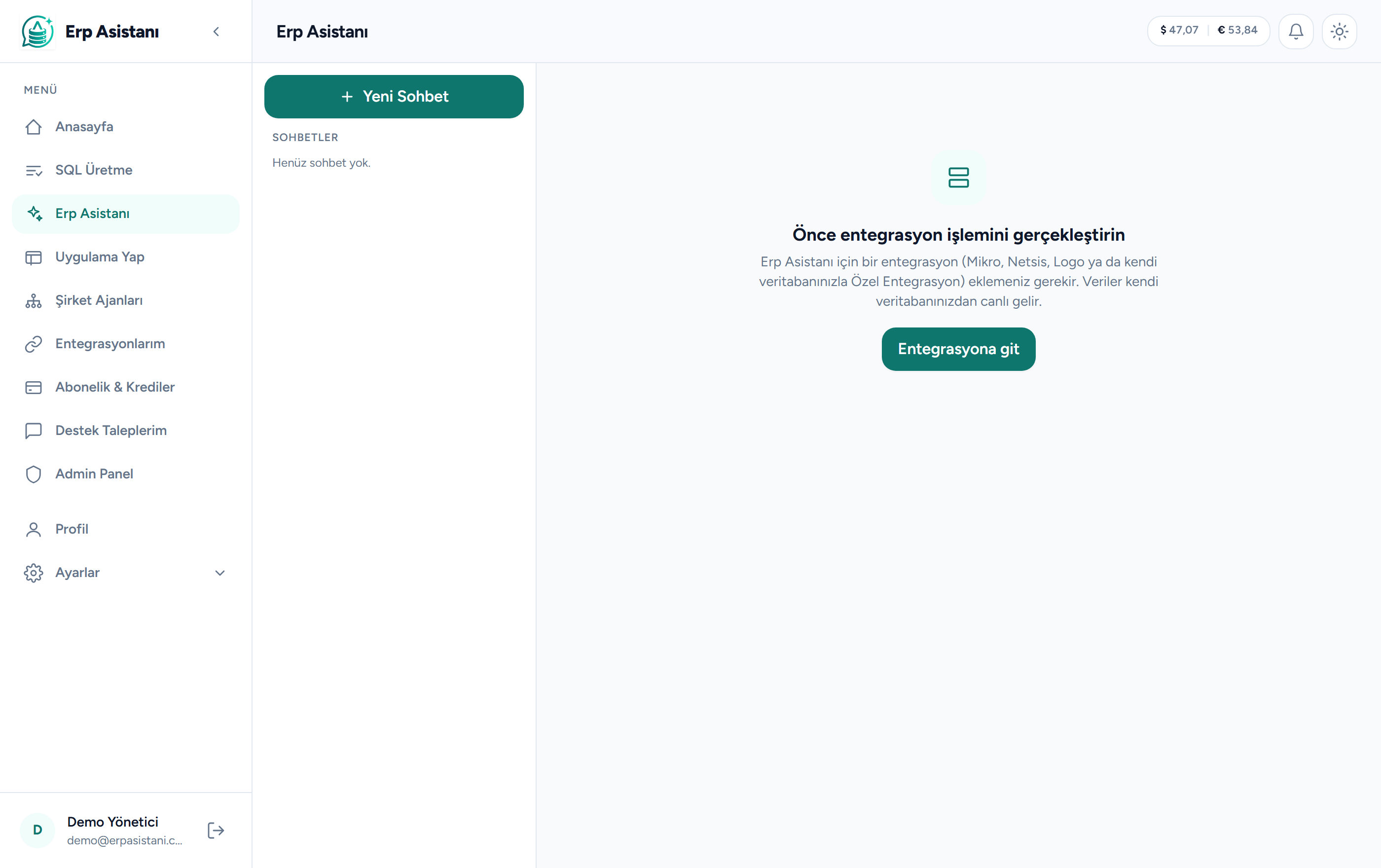Click the Şirket Ajanları network icon
The height and width of the screenshot is (868, 1381).
33,300
